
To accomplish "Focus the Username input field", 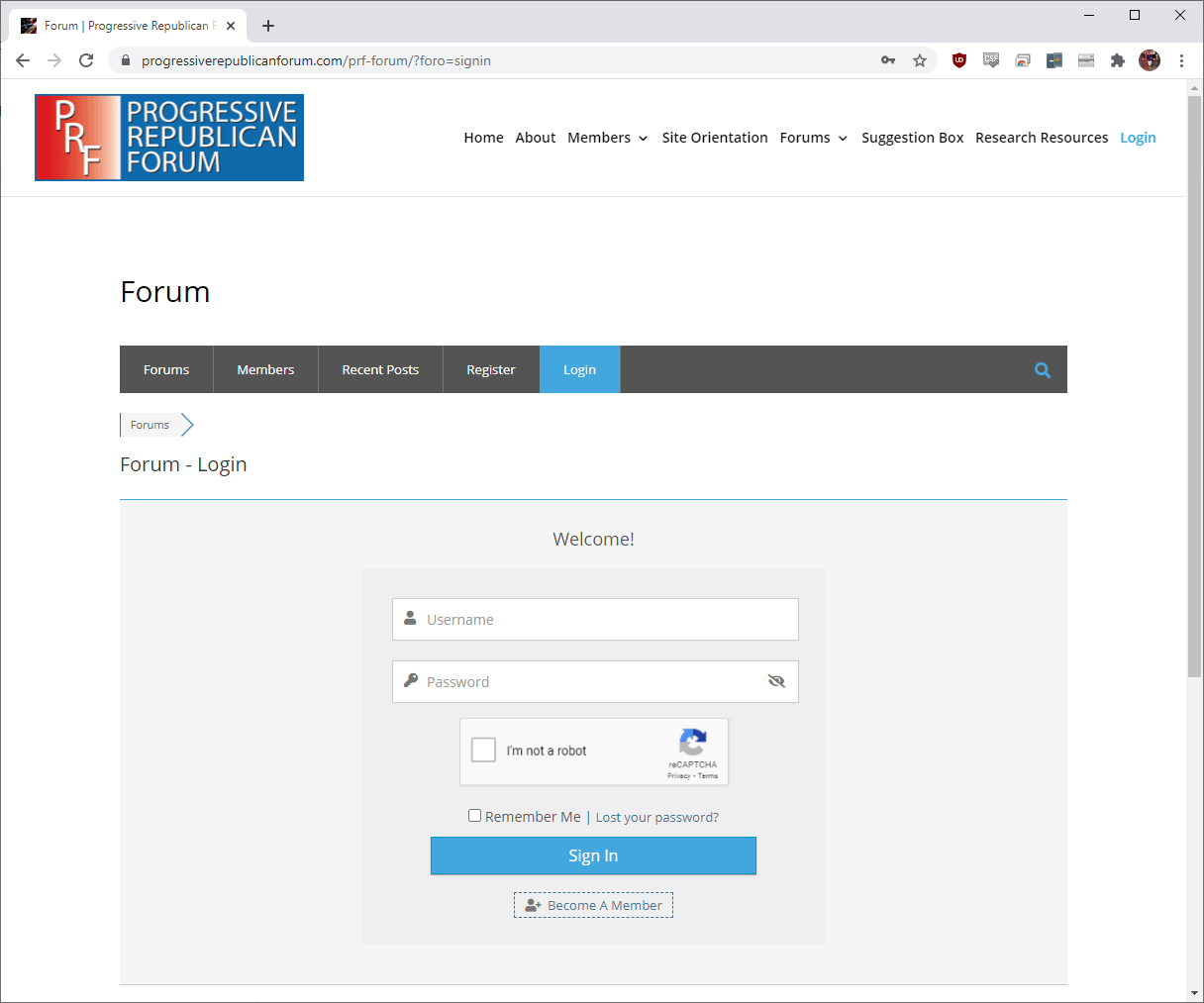I will (604, 620).
